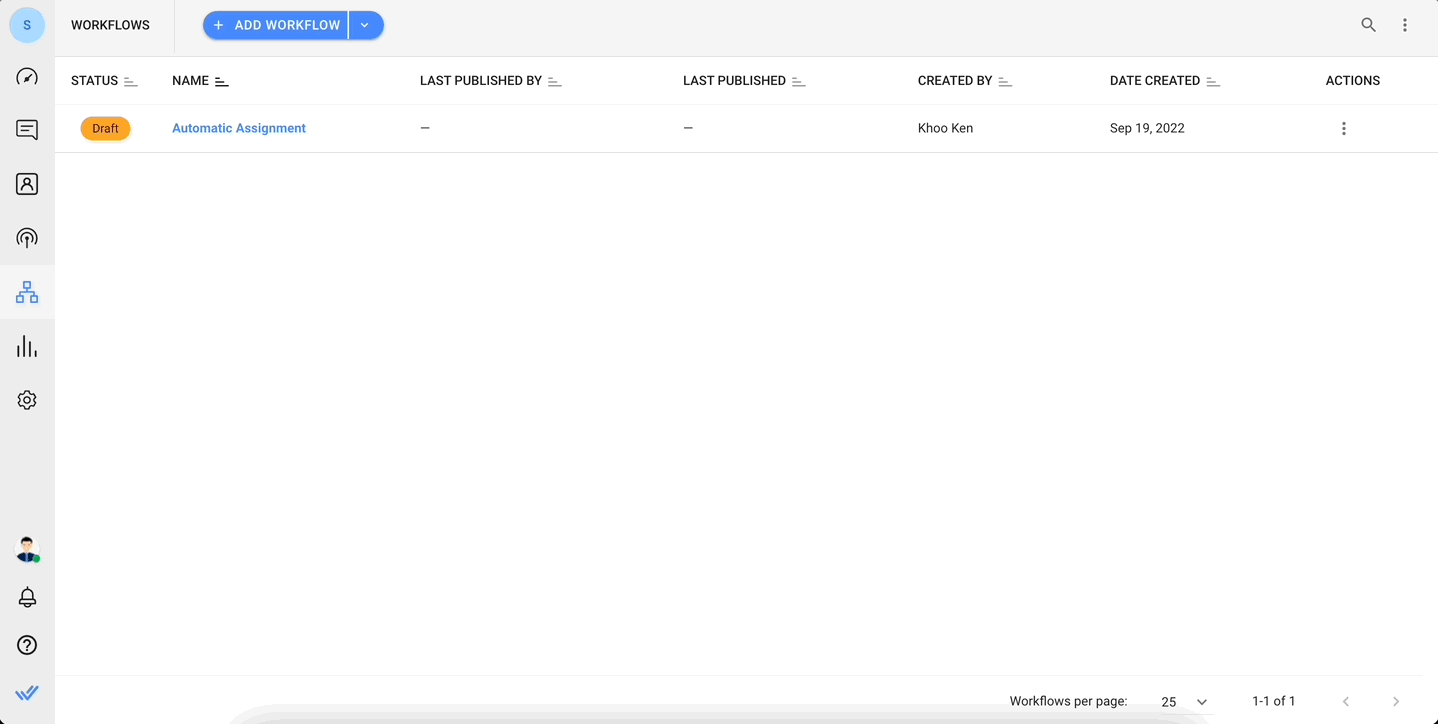Sort by Name column
The height and width of the screenshot is (724, 1438).
point(222,81)
